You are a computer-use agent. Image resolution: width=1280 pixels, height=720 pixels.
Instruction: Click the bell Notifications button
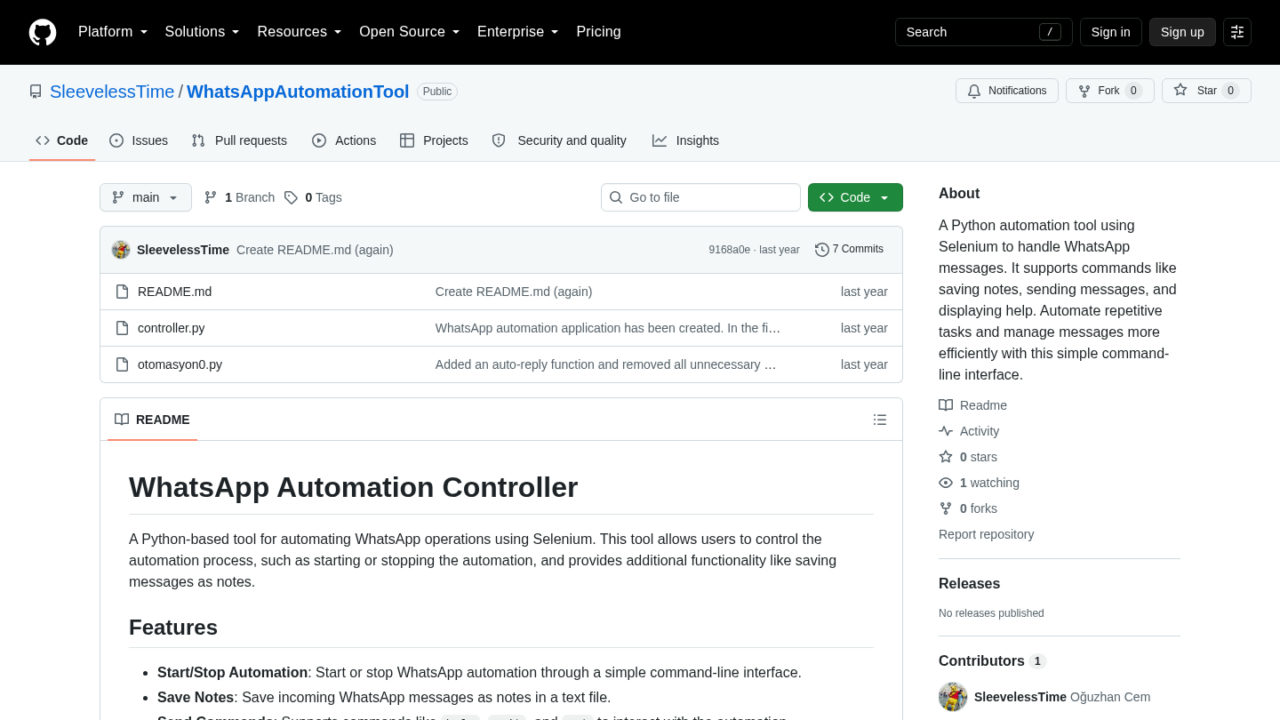pos(1007,91)
